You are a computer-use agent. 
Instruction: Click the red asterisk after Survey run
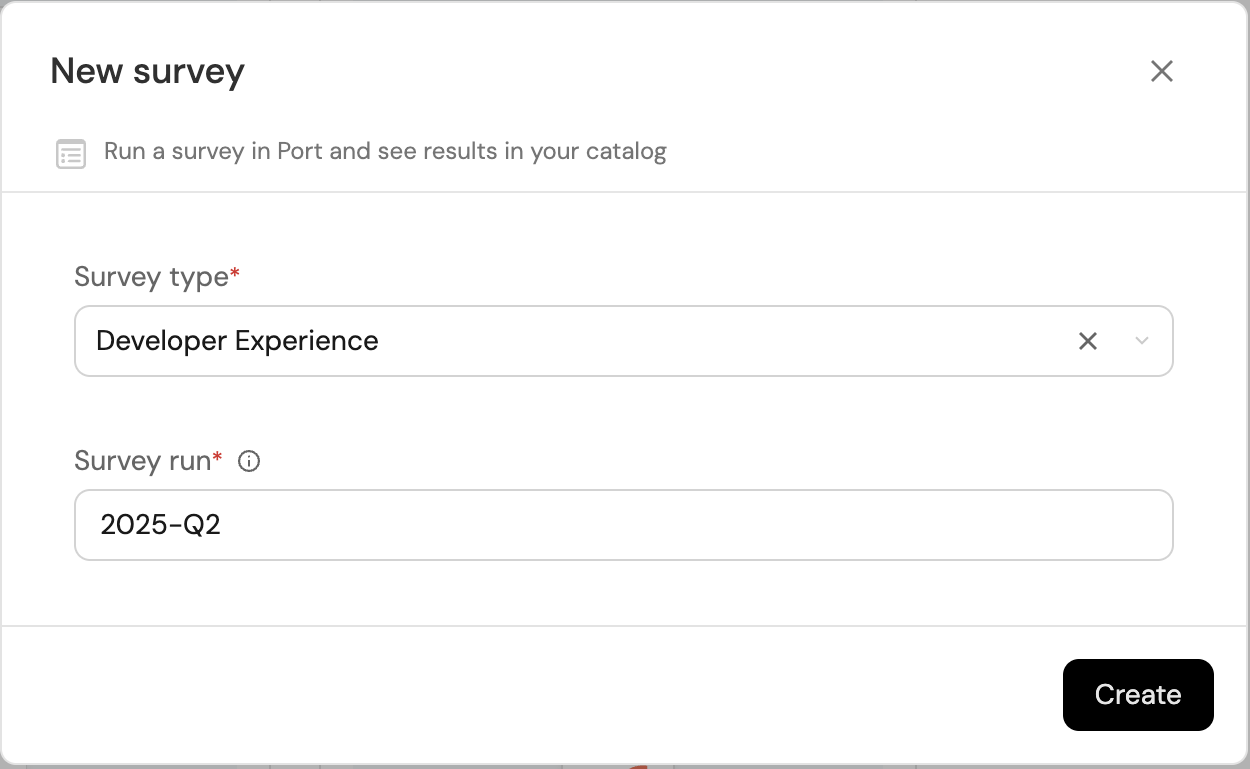click(217, 458)
